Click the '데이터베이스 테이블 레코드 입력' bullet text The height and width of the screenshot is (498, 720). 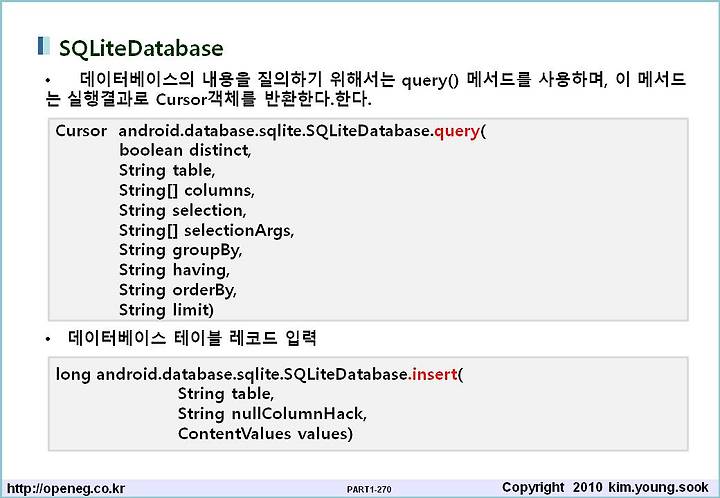point(192,338)
